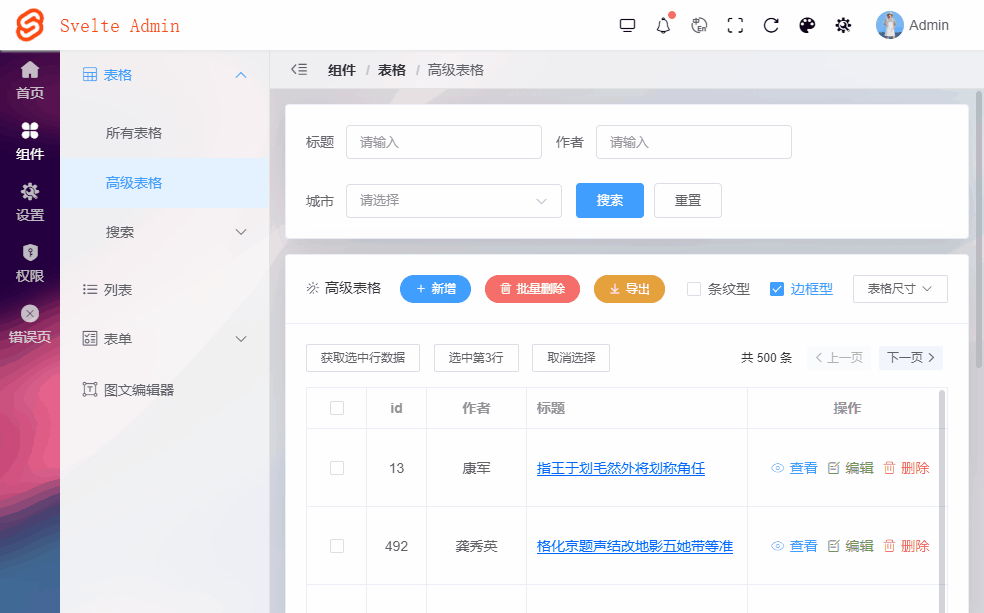Screen dimensions: 984x613
Task: Click the 标题 input field
Action: pyautogui.click(x=443, y=141)
